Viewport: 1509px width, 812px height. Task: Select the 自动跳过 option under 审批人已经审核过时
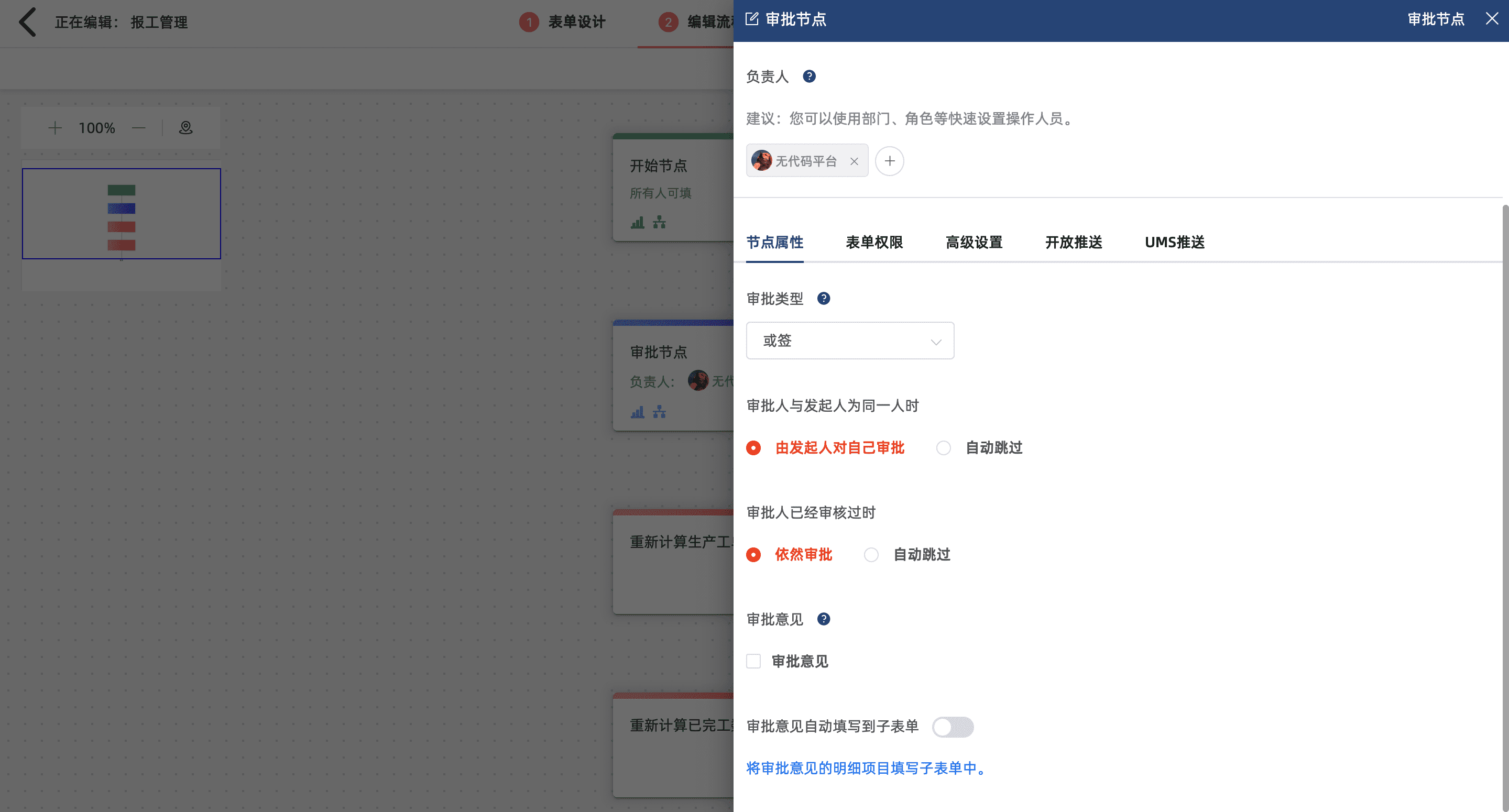coord(871,555)
